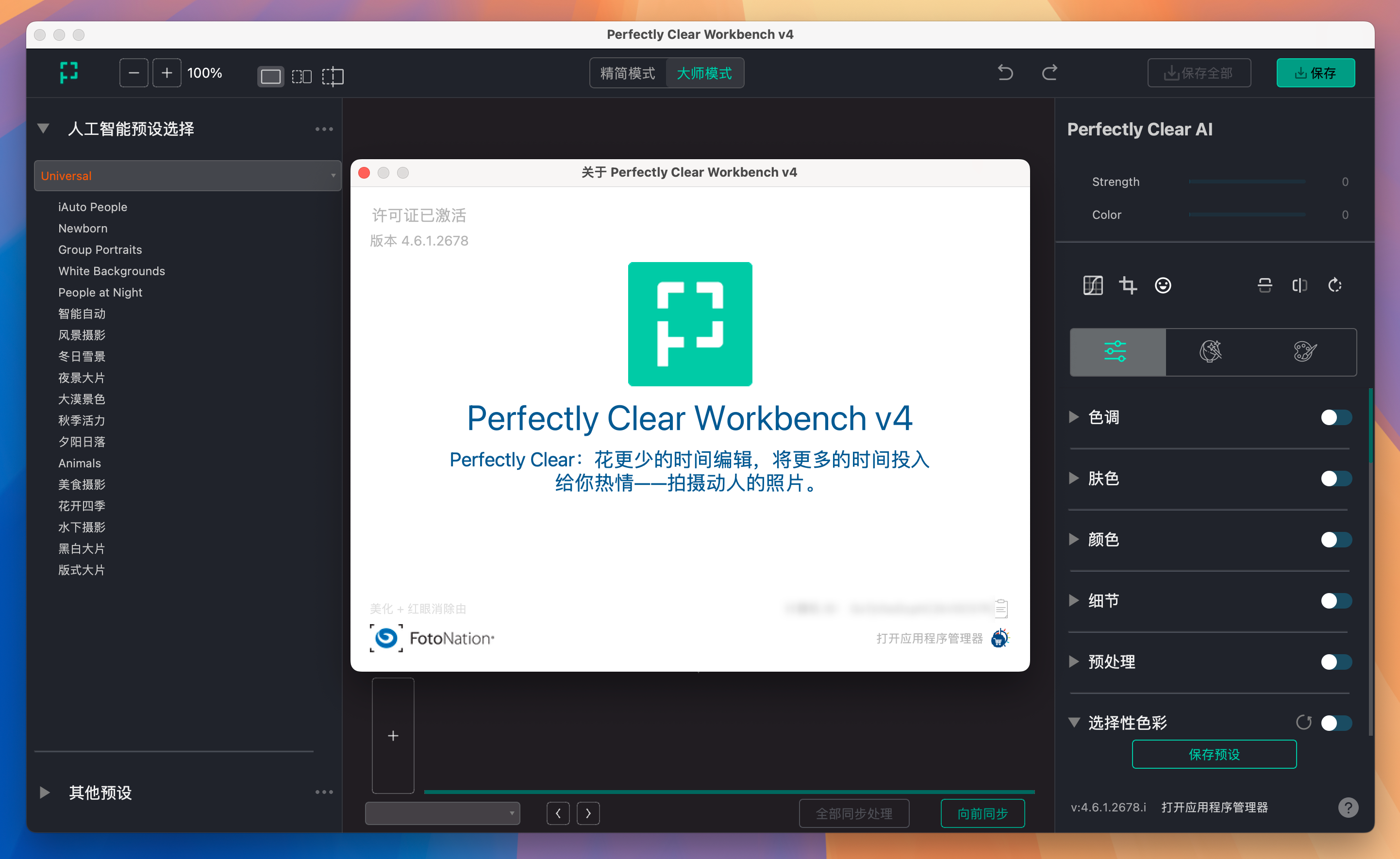Open 打开应用程序管理器 link in the right panel

coord(1215,807)
